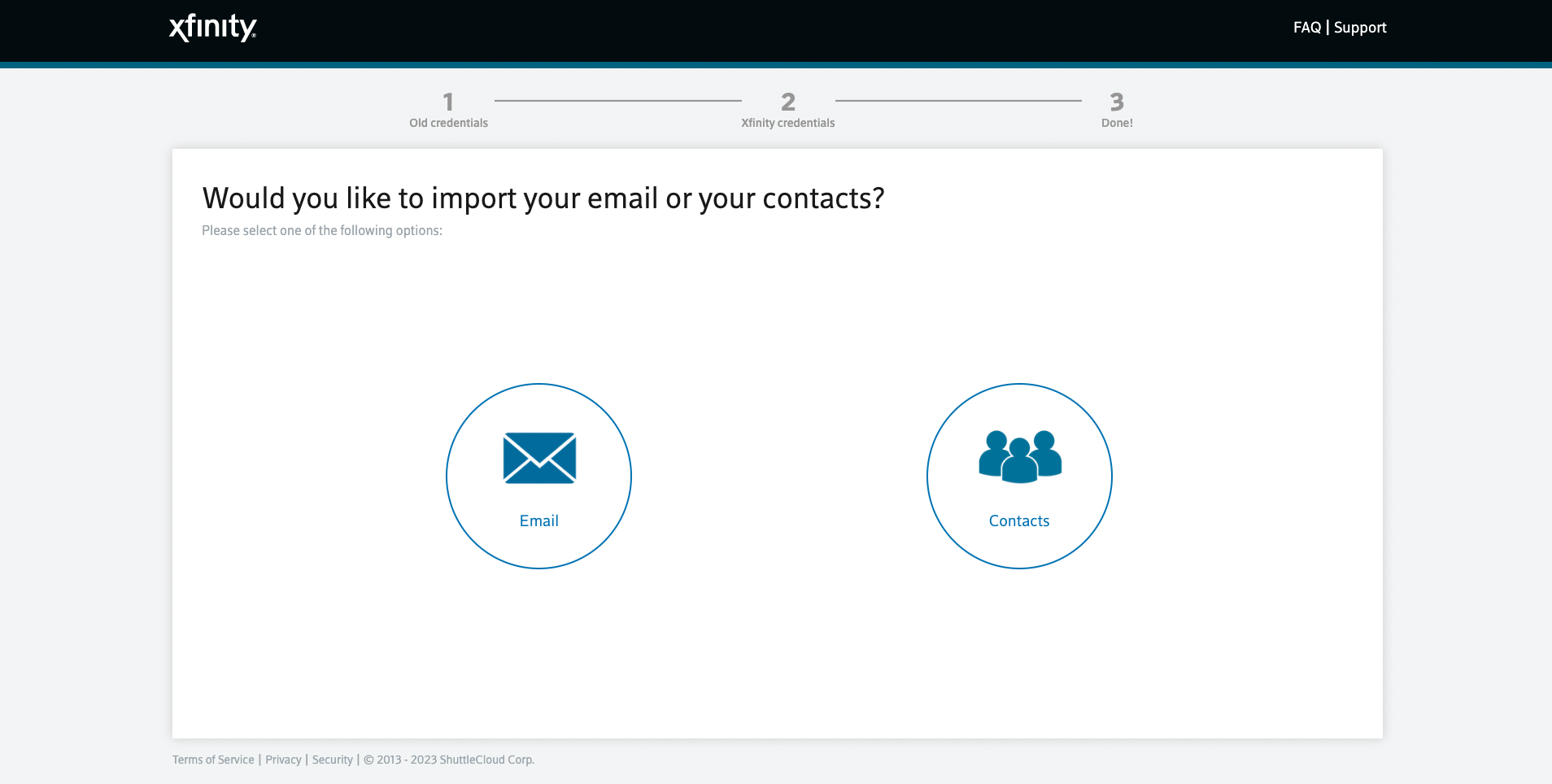The height and width of the screenshot is (784, 1552).
Task: Select the envelope Email import icon
Action: tap(539, 458)
